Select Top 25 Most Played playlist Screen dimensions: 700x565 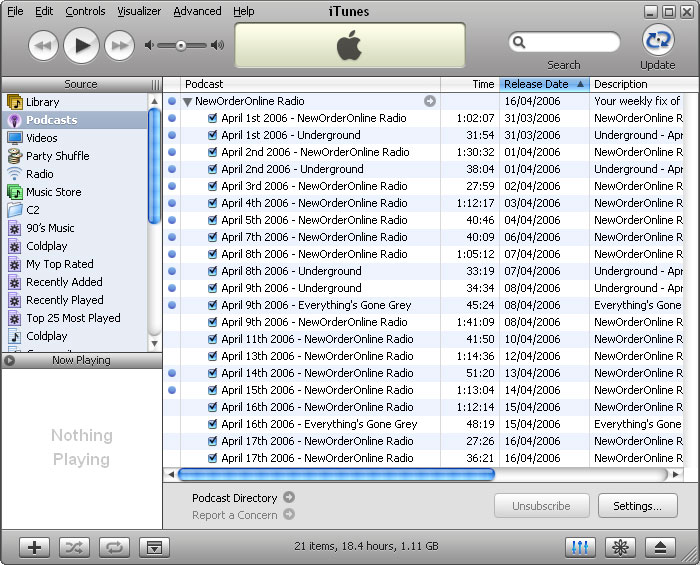point(75,318)
